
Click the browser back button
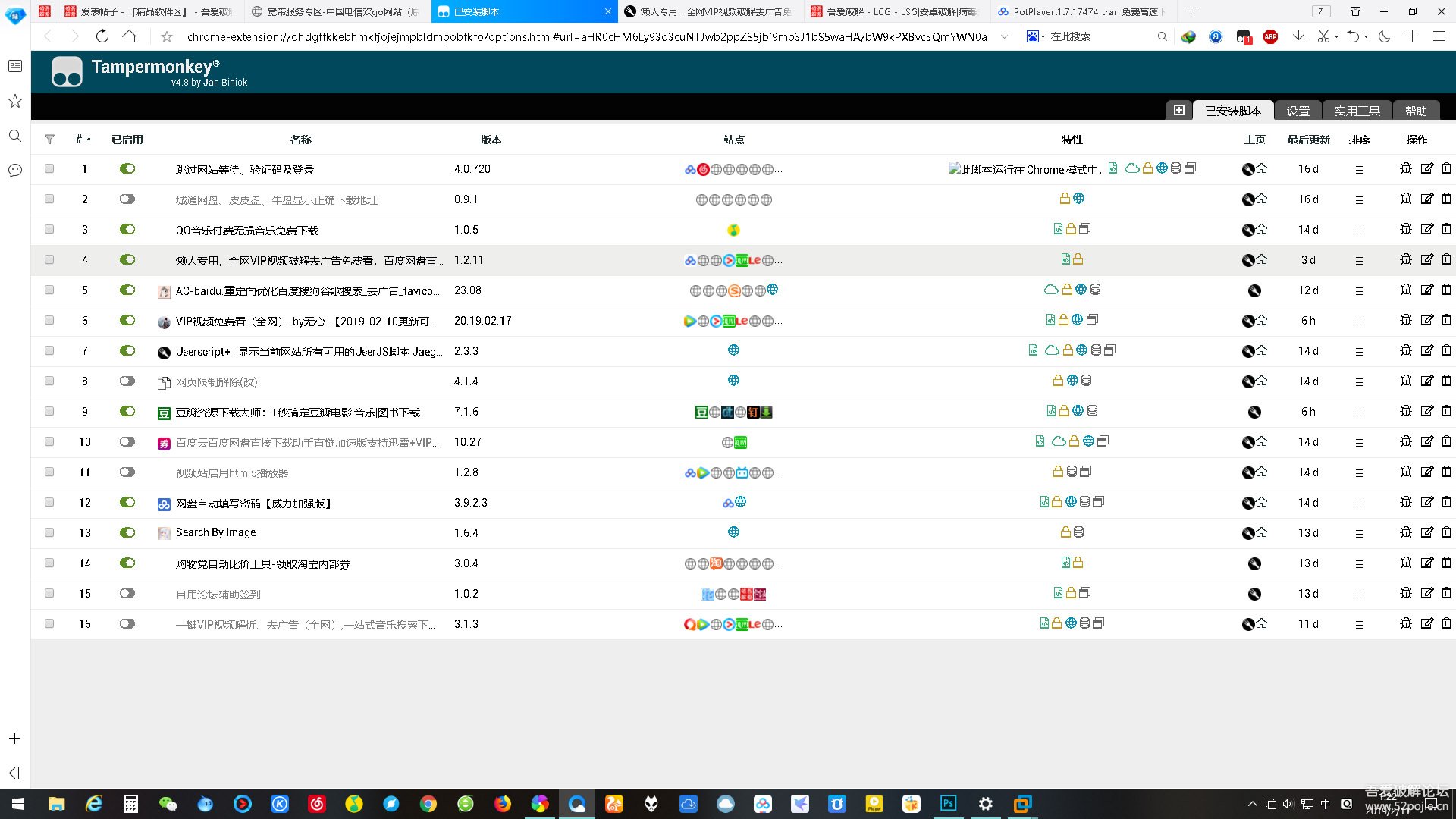48,35
